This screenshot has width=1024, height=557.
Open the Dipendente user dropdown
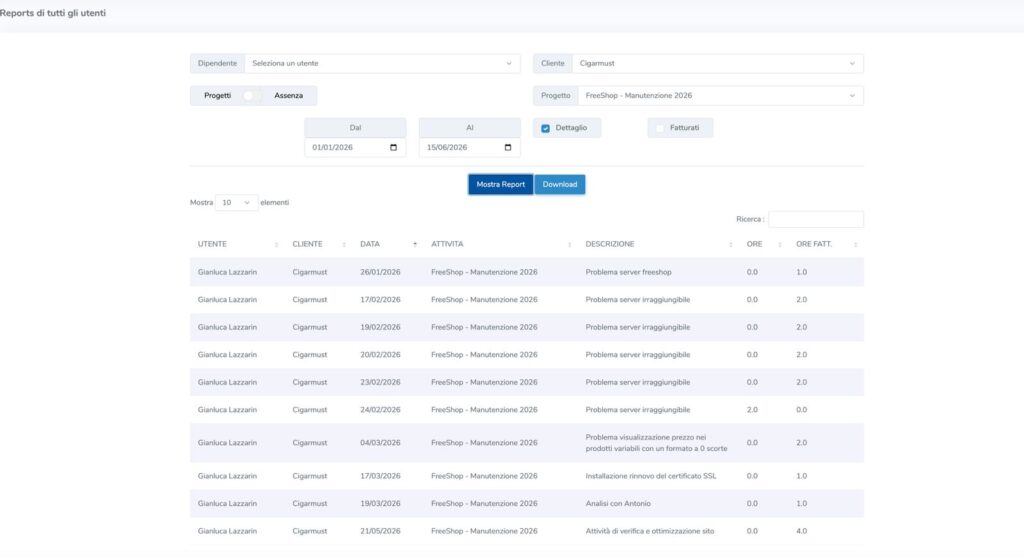click(x=382, y=63)
